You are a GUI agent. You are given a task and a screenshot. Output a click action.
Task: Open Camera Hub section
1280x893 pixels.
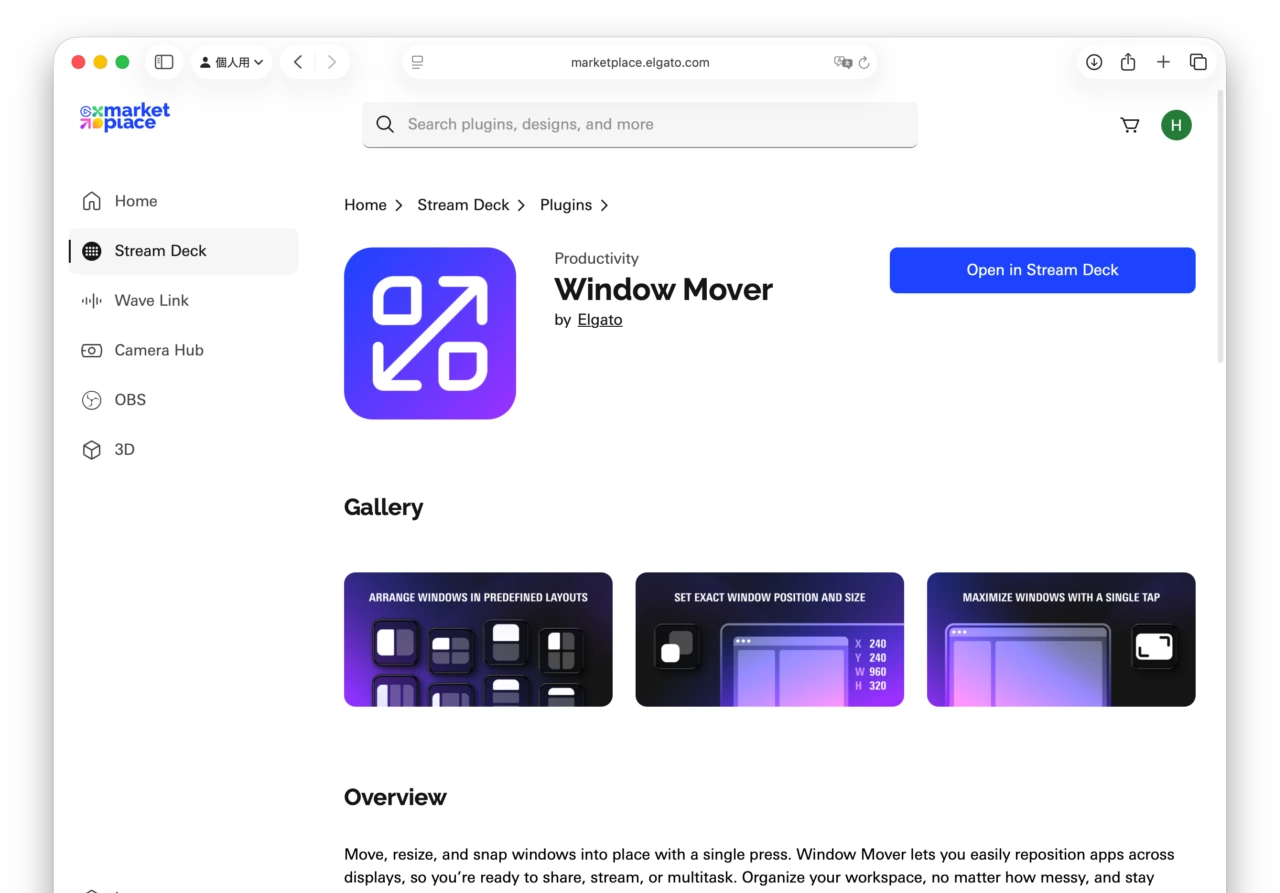[x=158, y=350]
